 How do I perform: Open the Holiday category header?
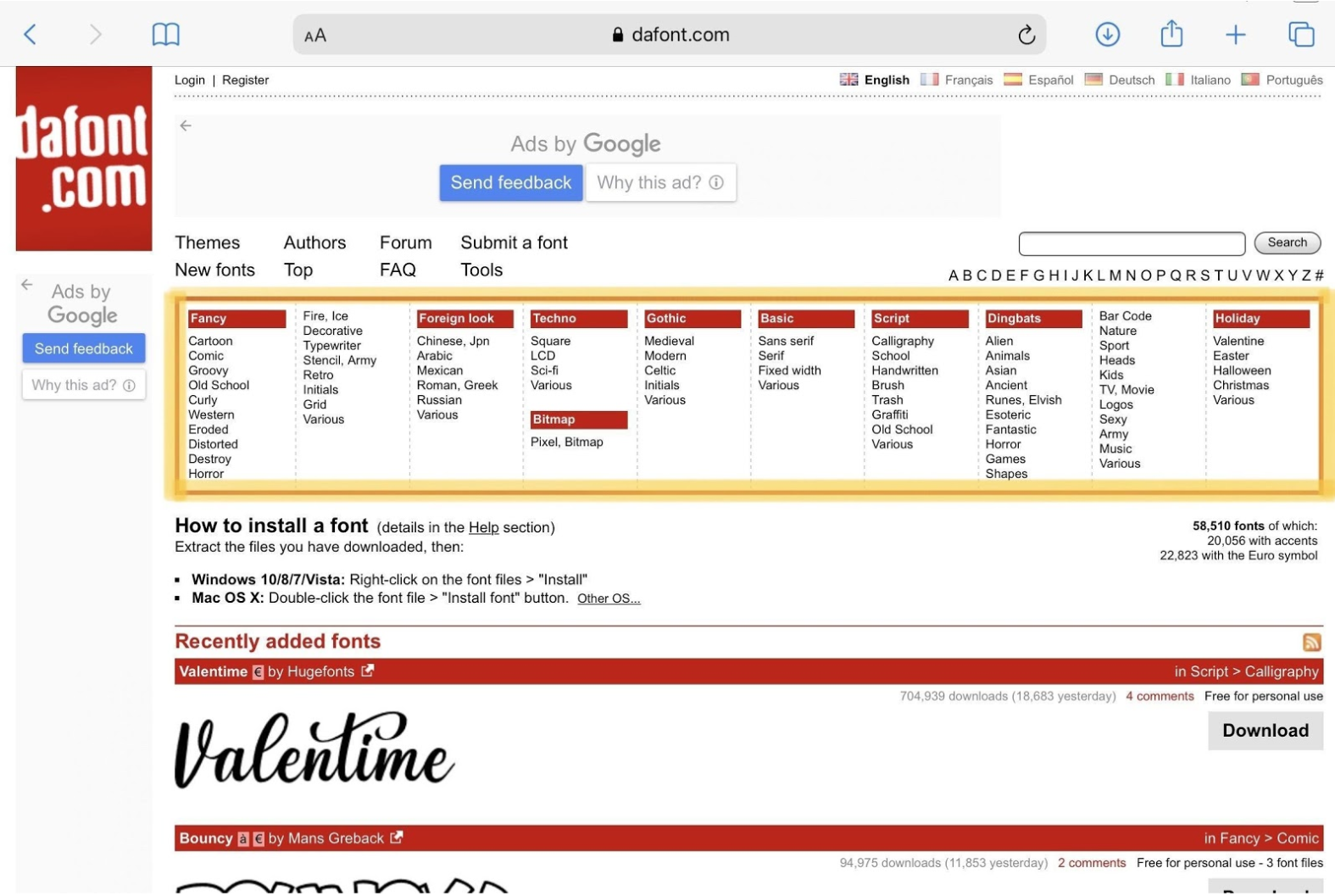click(1261, 319)
